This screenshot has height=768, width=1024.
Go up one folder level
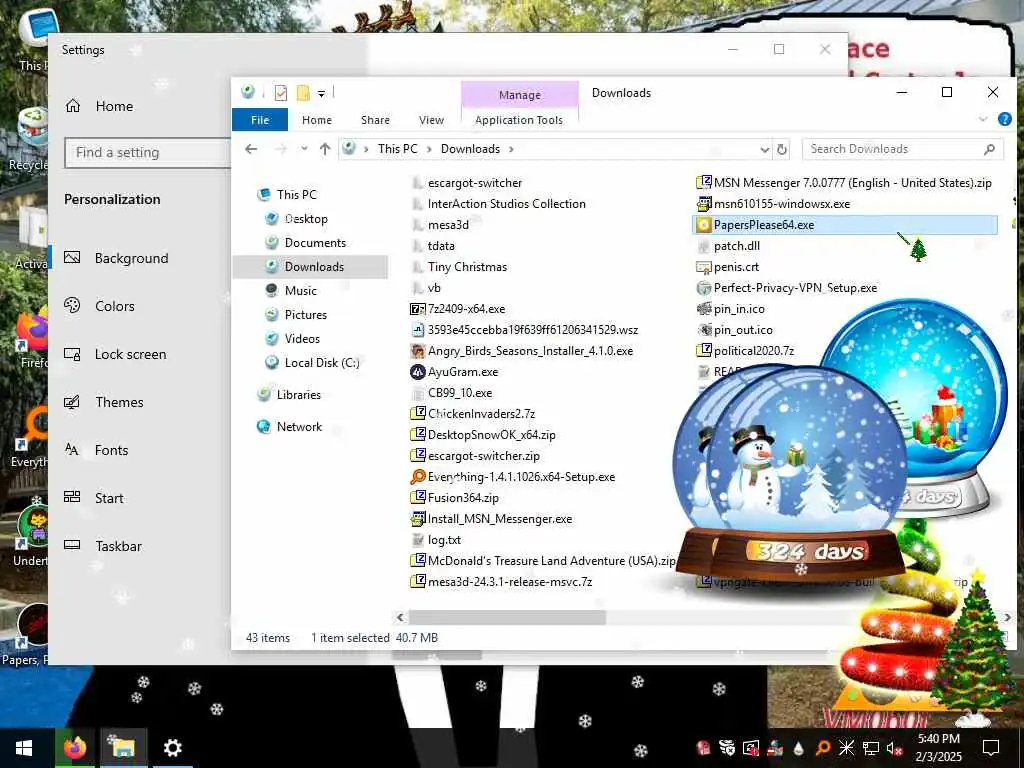[x=325, y=149]
